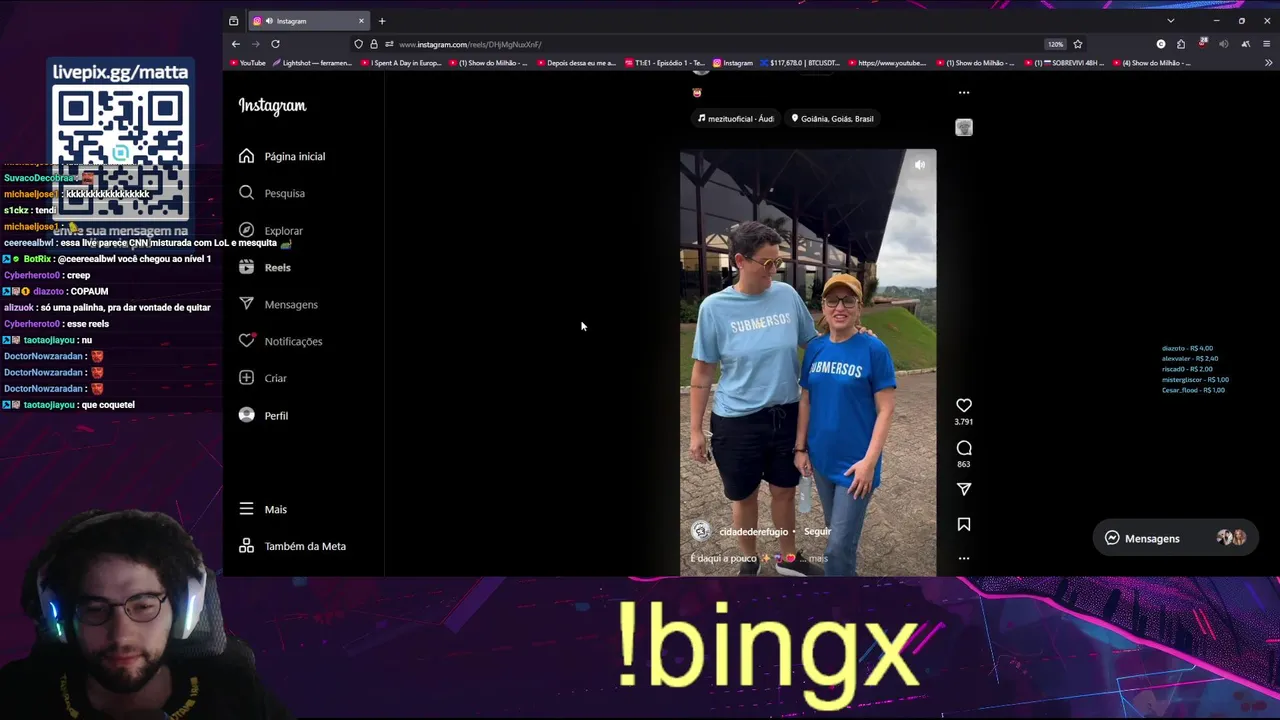Click the round extension icon left of puzzle
This screenshot has width=1280, height=720.
[x=1161, y=44]
